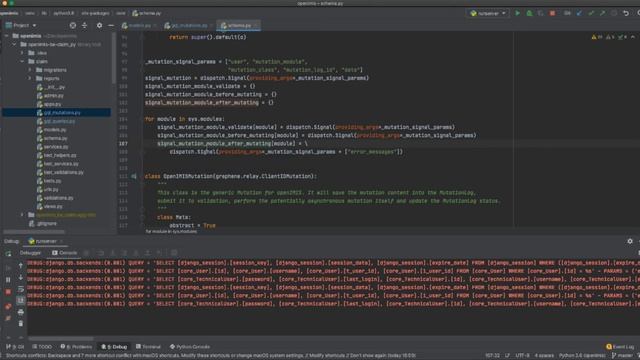Resume program in the debug sidebar
Image resolution: width=640 pixels, height=360 pixels.
pos(8,268)
